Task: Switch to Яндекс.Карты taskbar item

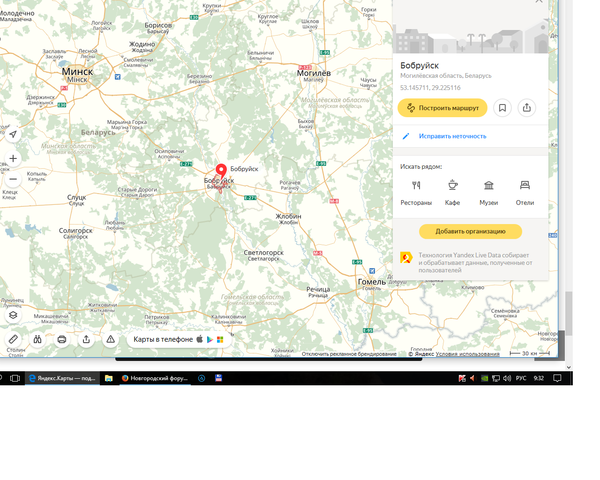Action: [62, 378]
